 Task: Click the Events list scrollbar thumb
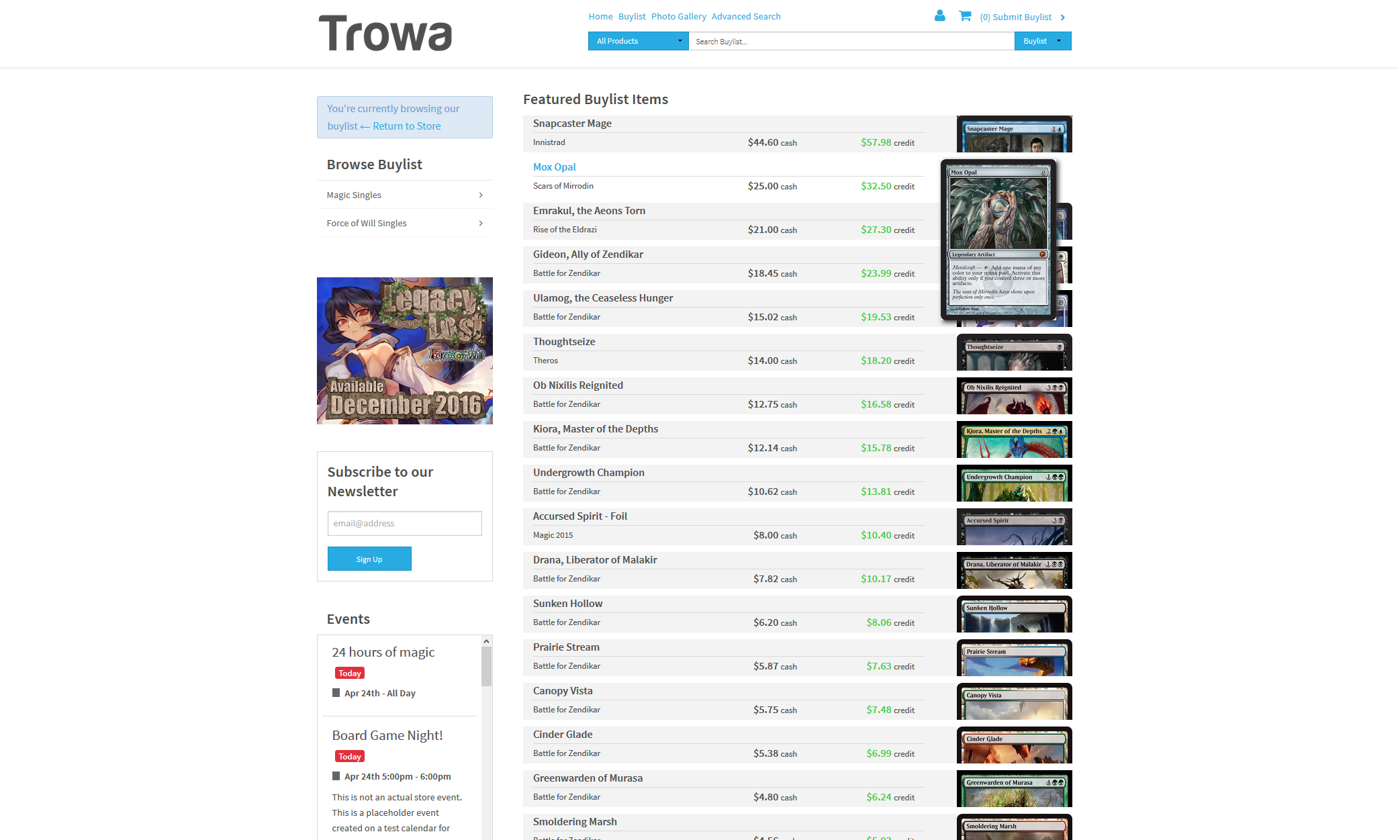(487, 666)
